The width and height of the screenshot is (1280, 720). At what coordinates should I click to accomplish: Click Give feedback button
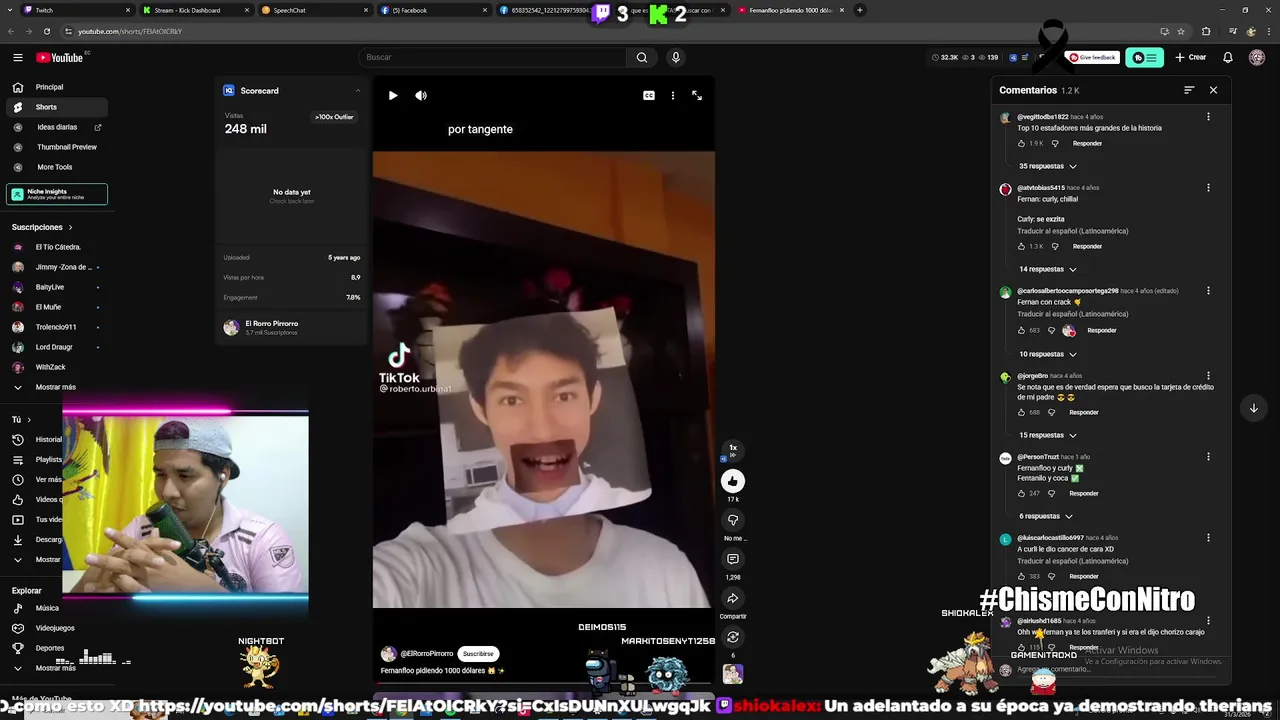(x=1092, y=57)
